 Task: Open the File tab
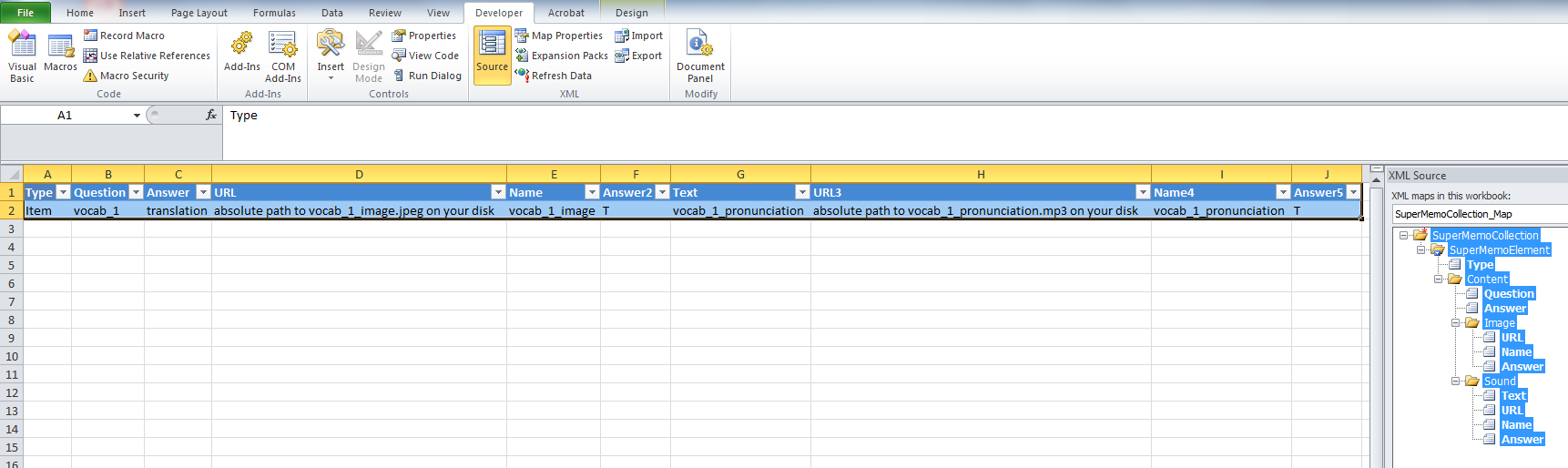click(25, 13)
